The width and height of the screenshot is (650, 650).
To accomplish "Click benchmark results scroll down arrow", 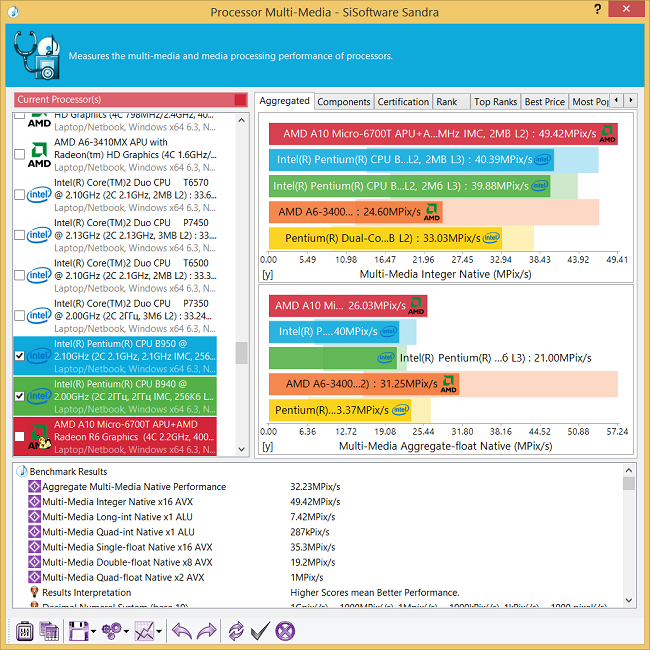I will click(x=629, y=600).
